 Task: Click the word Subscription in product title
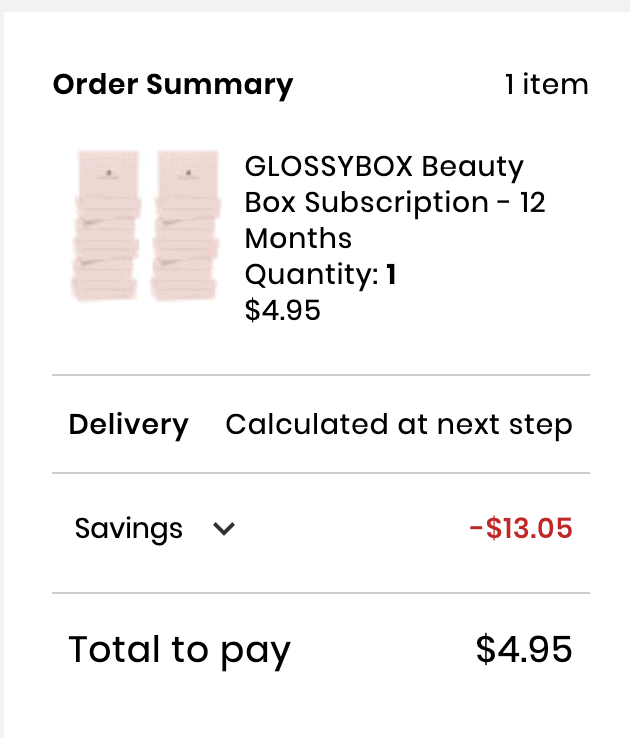coord(397,203)
